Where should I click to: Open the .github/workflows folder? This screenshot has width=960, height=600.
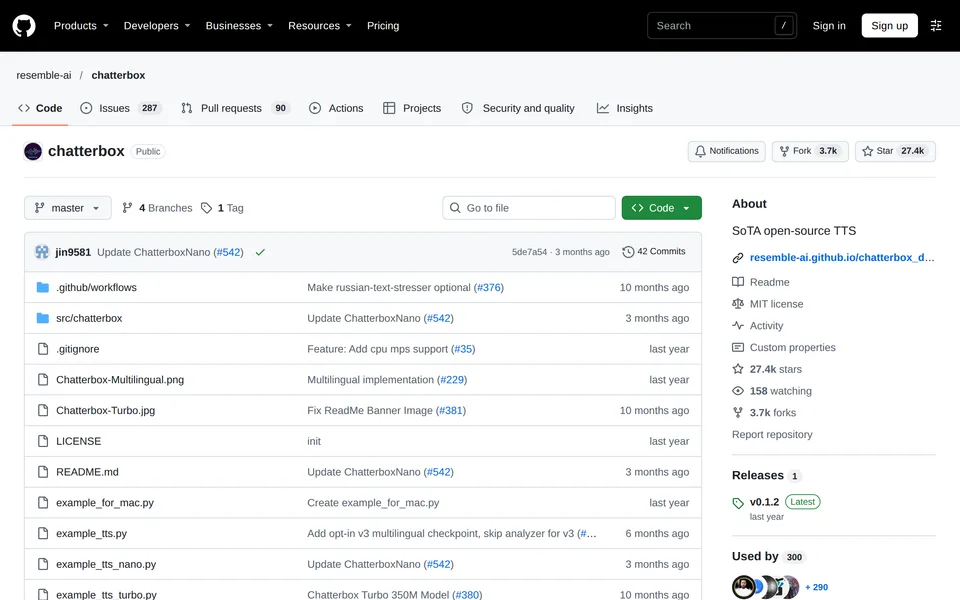[x=96, y=288]
